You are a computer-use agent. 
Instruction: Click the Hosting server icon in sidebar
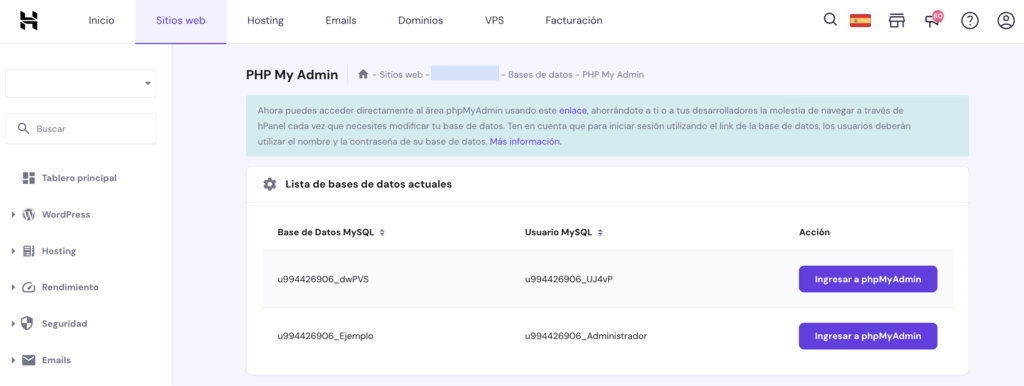coord(28,251)
